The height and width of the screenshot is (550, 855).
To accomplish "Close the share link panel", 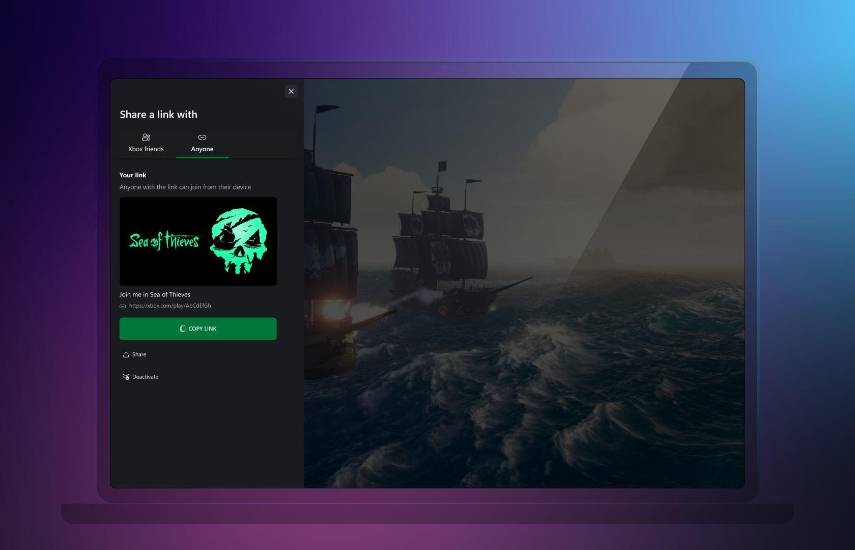I will tap(291, 91).
